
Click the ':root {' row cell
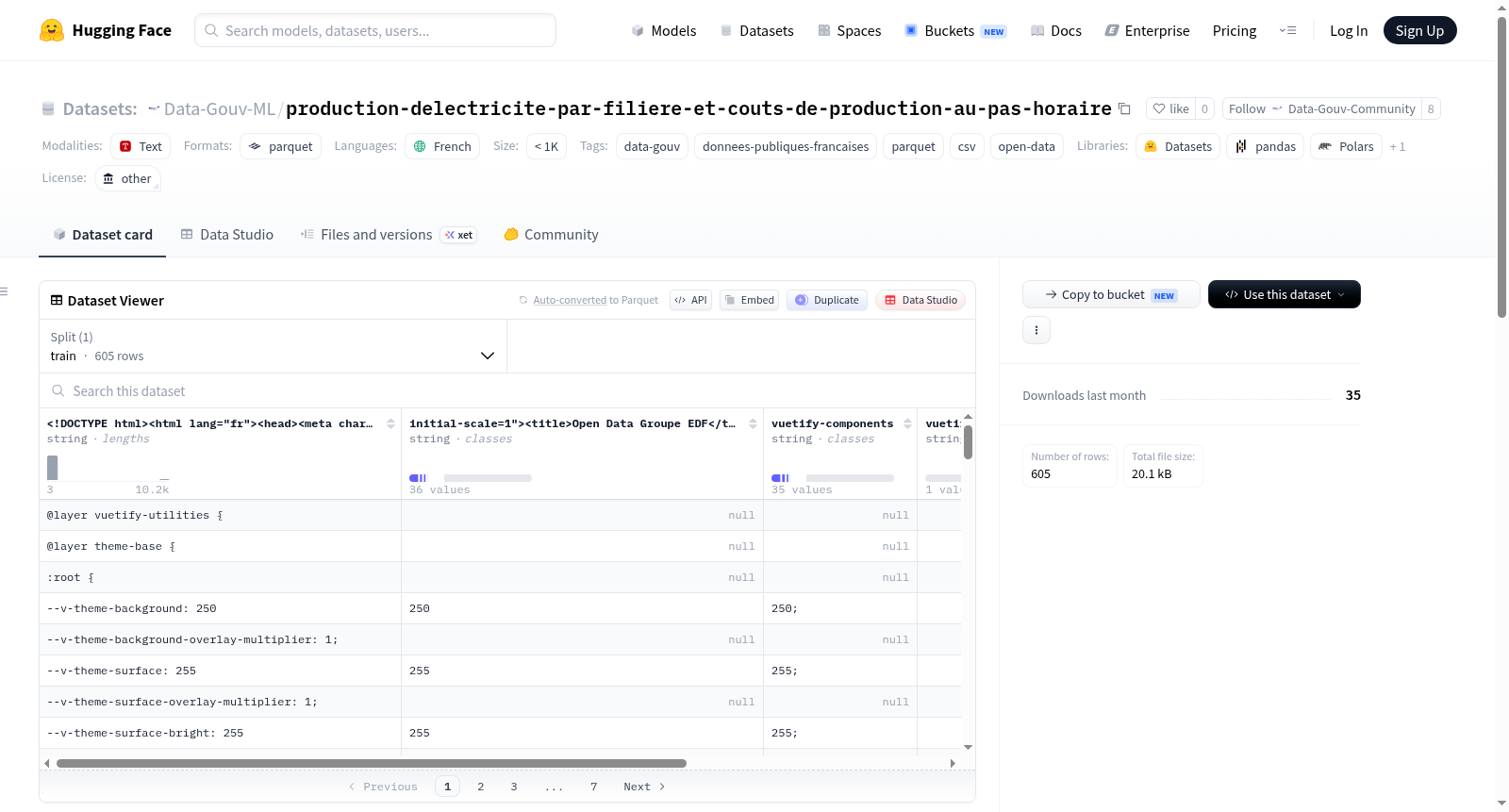220,577
